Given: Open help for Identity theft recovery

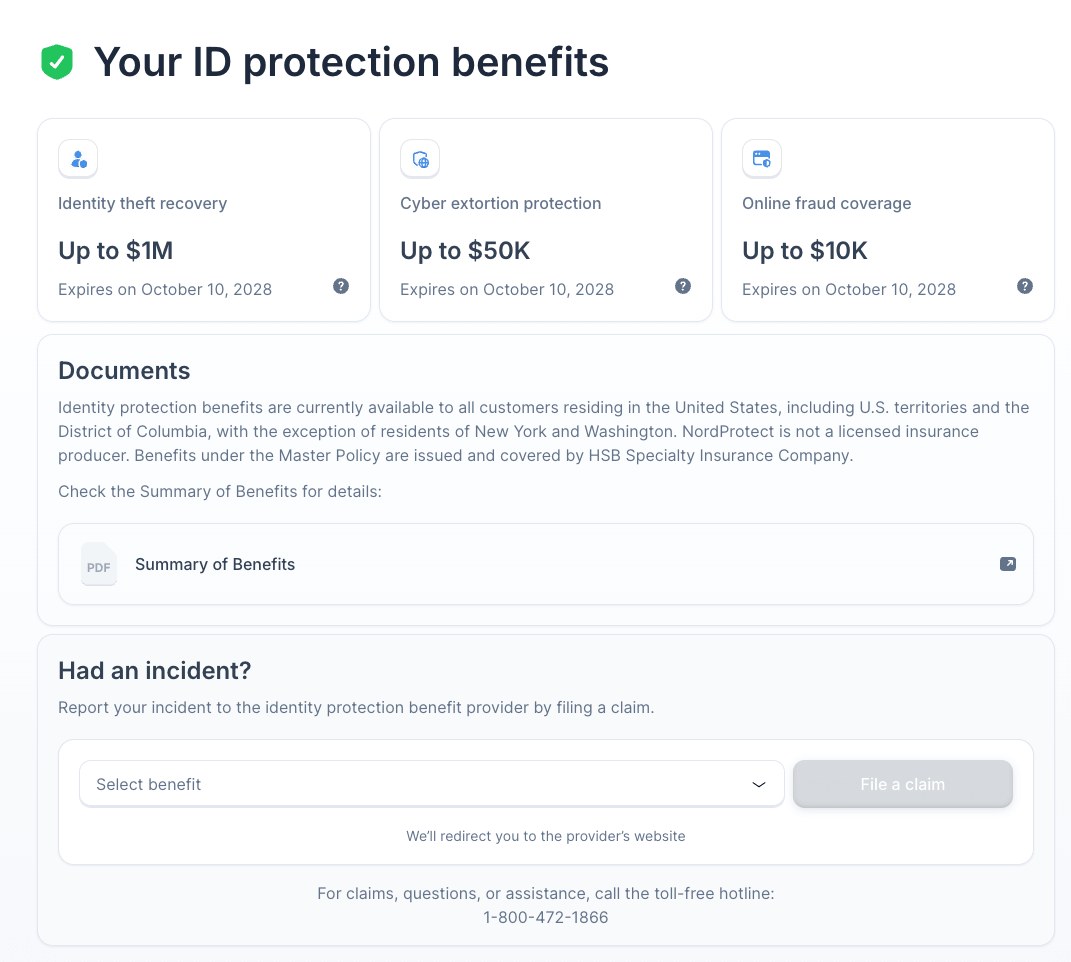Looking at the screenshot, I should click(341, 286).
